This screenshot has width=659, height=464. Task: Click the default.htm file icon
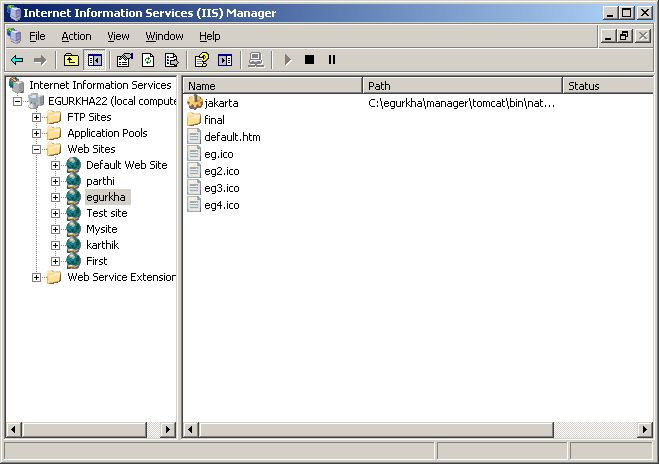pos(194,137)
